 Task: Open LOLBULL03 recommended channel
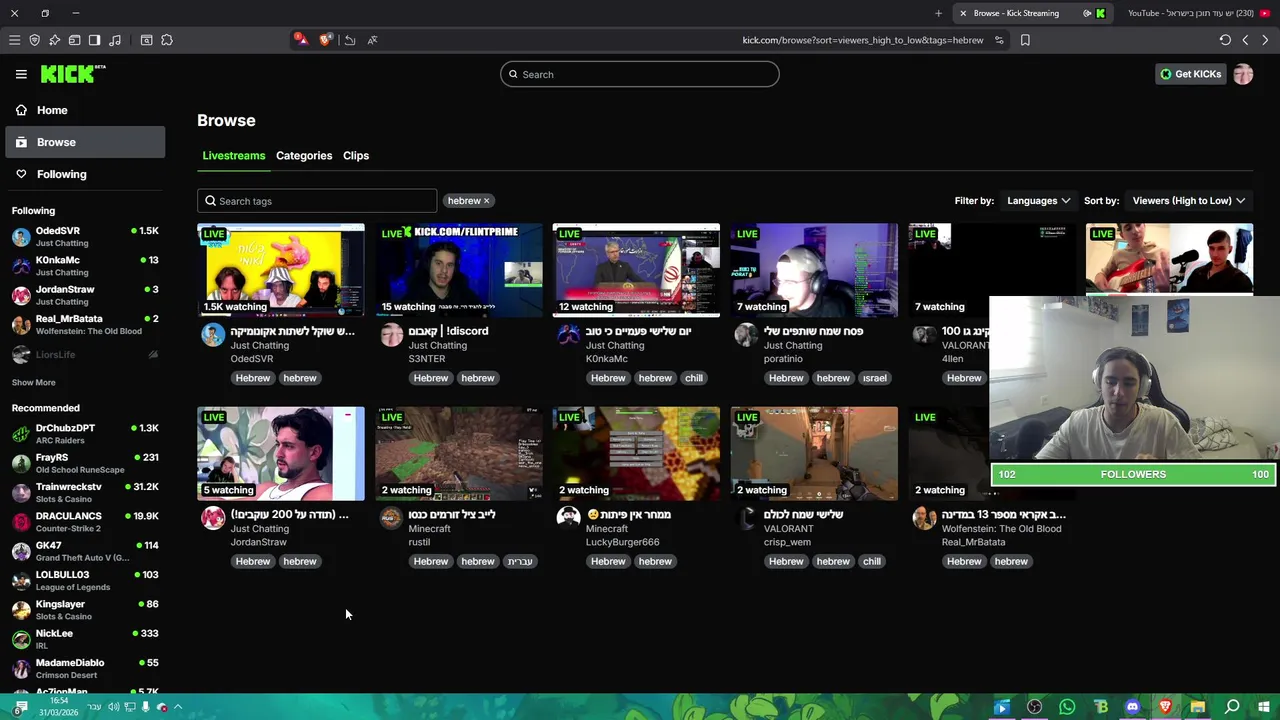[85, 580]
